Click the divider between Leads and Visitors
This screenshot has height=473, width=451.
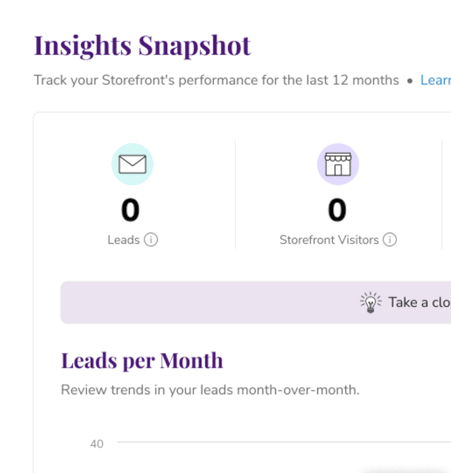tap(235, 194)
